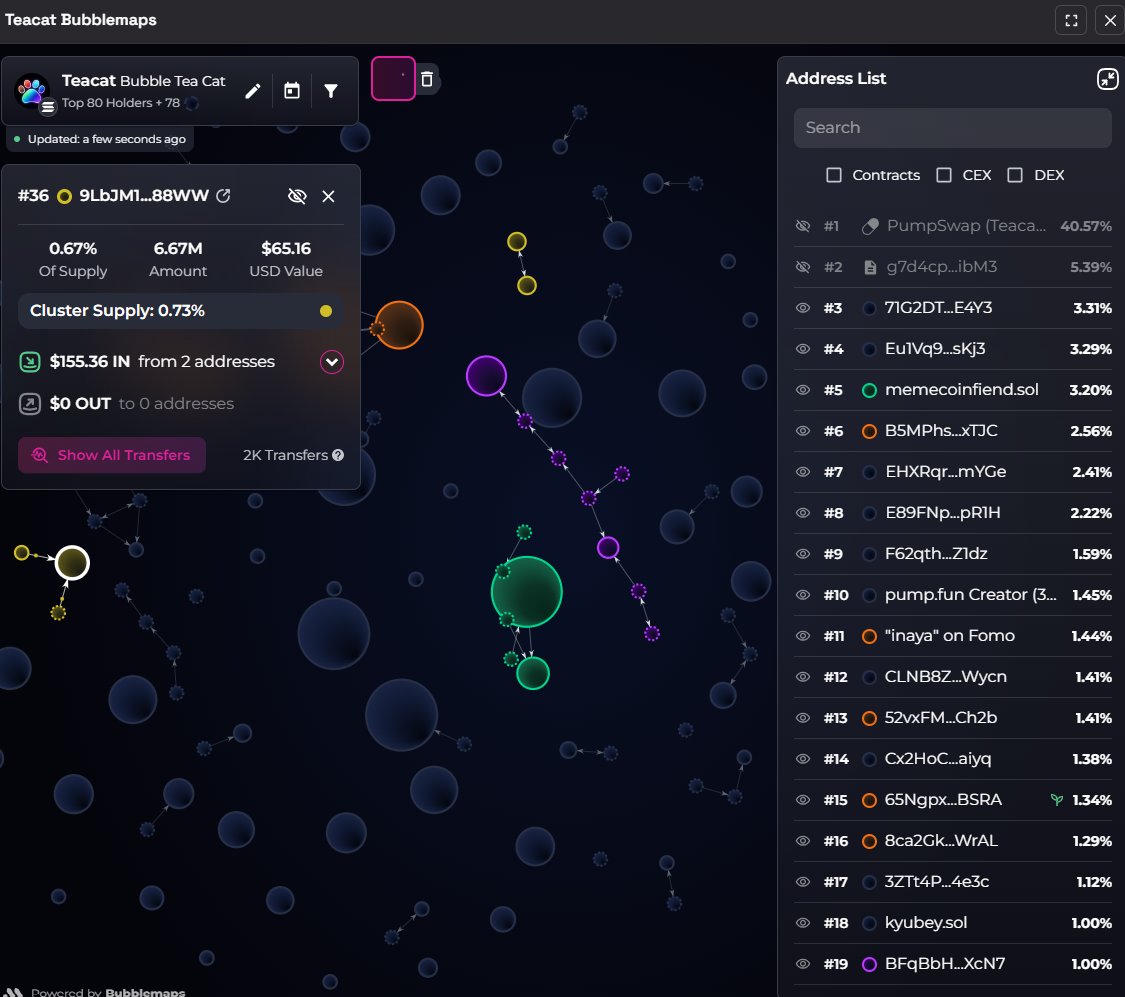Viewport: 1125px width, 997px height.
Task: Open the filter funnel icon
Action: click(331, 91)
